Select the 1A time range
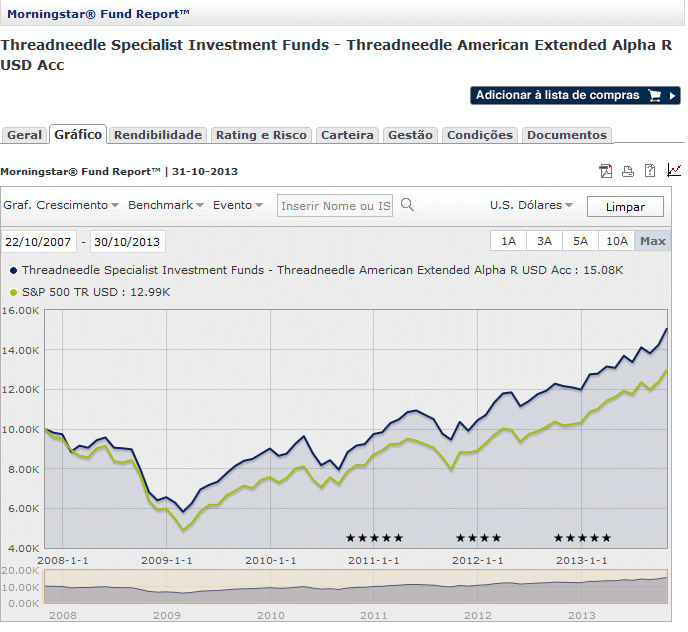Viewport: 688px width, 632px height. (x=508, y=241)
